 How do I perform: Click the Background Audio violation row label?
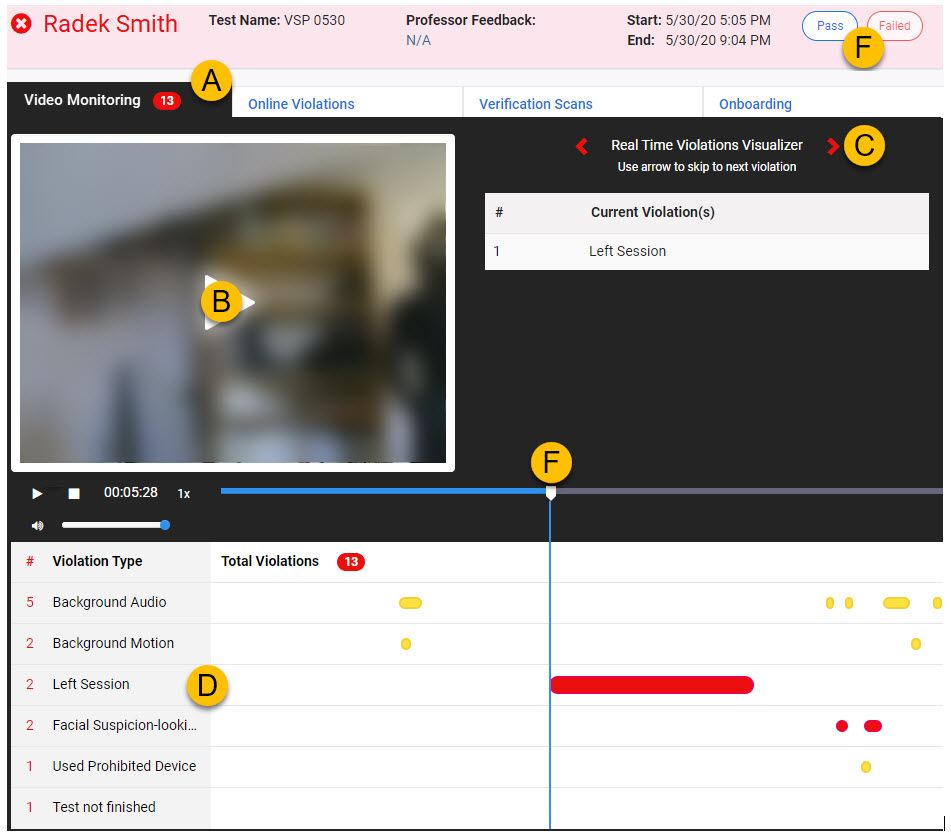point(109,602)
